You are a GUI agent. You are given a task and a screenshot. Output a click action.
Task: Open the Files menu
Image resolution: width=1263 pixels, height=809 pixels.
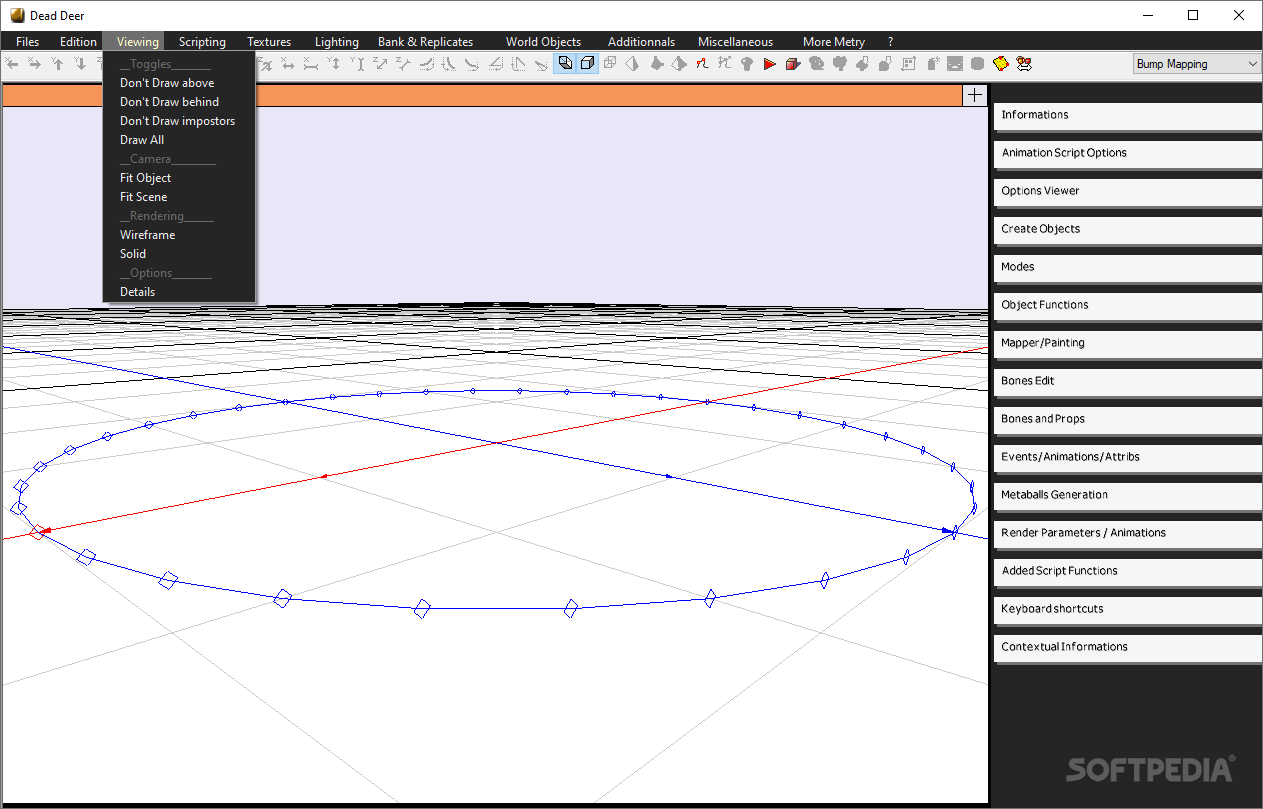click(x=28, y=42)
